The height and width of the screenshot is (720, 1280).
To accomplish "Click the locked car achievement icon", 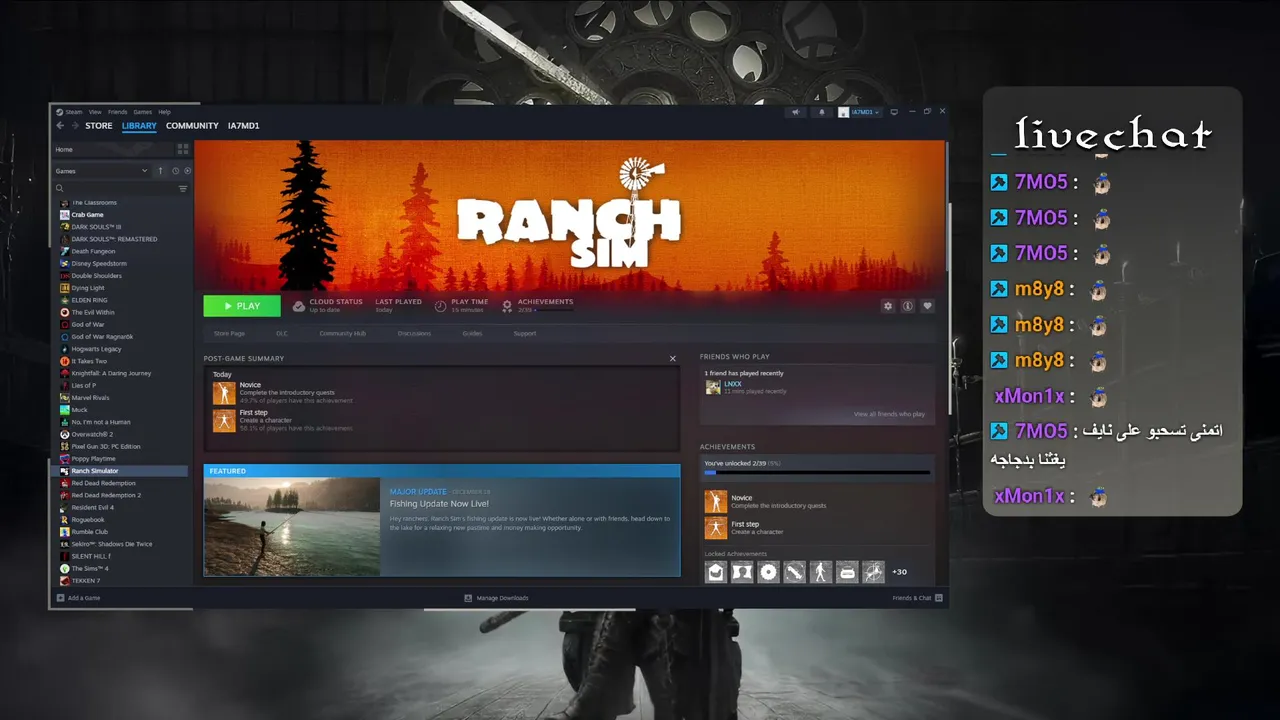I will tap(846, 572).
